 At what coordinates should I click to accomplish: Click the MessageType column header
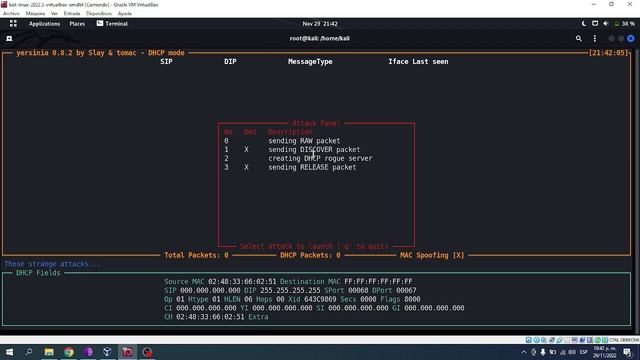click(x=310, y=62)
